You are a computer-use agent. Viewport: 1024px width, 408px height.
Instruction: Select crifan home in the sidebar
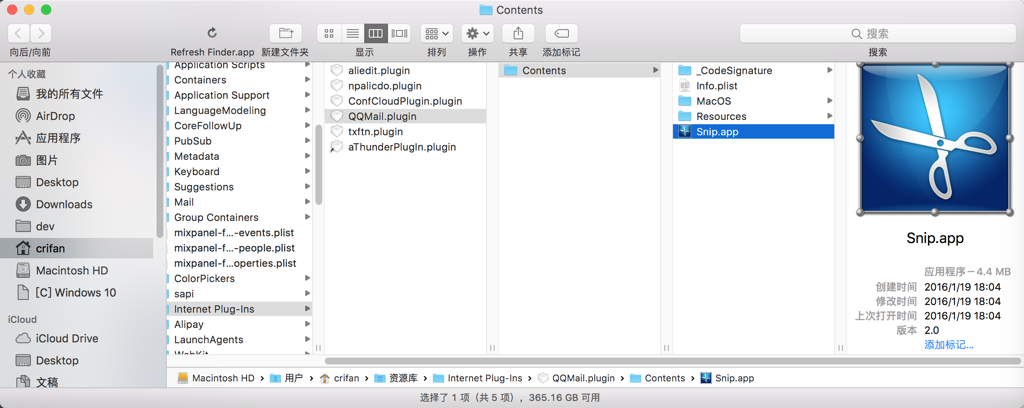(x=78, y=249)
